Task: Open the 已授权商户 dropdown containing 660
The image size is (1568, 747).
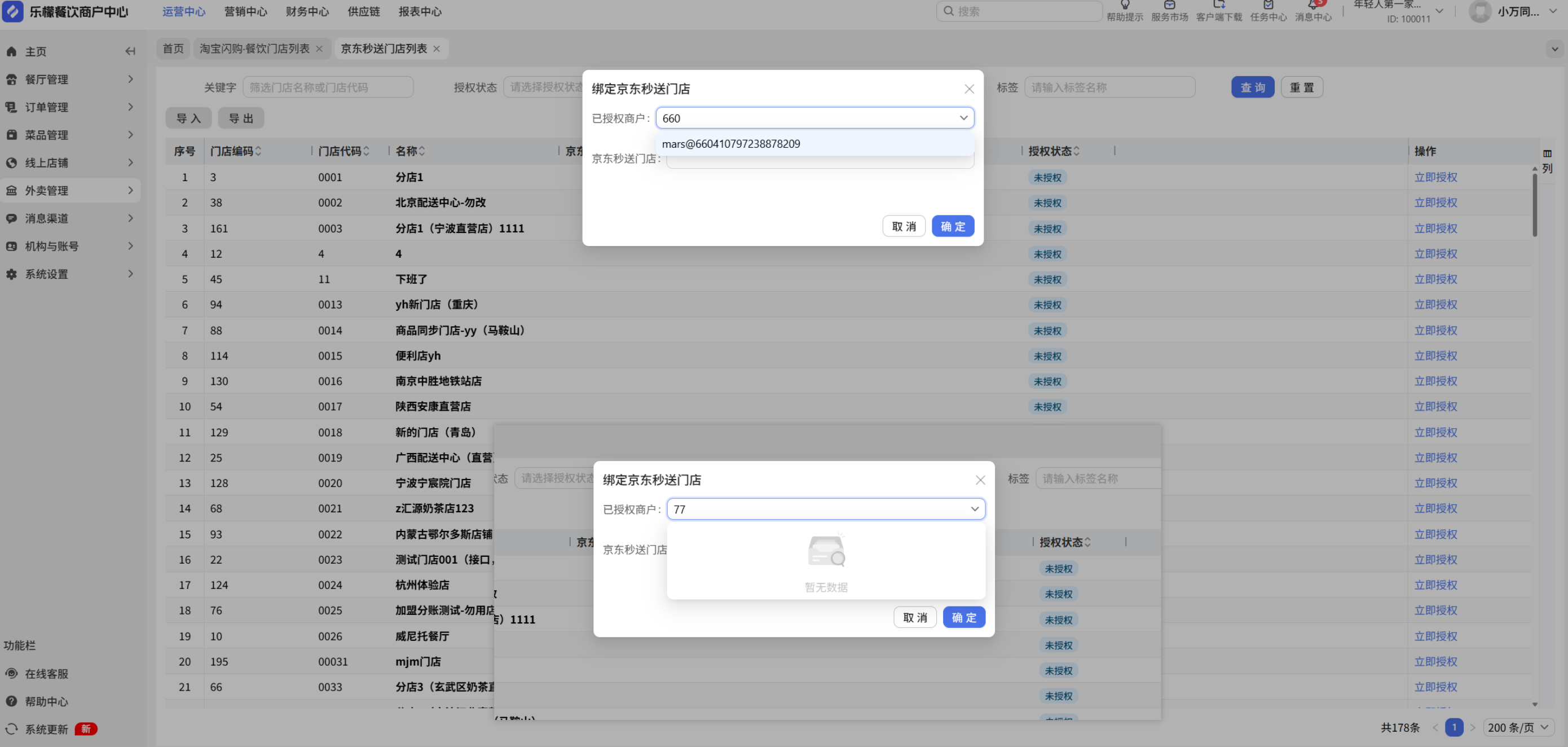Action: click(x=814, y=118)
